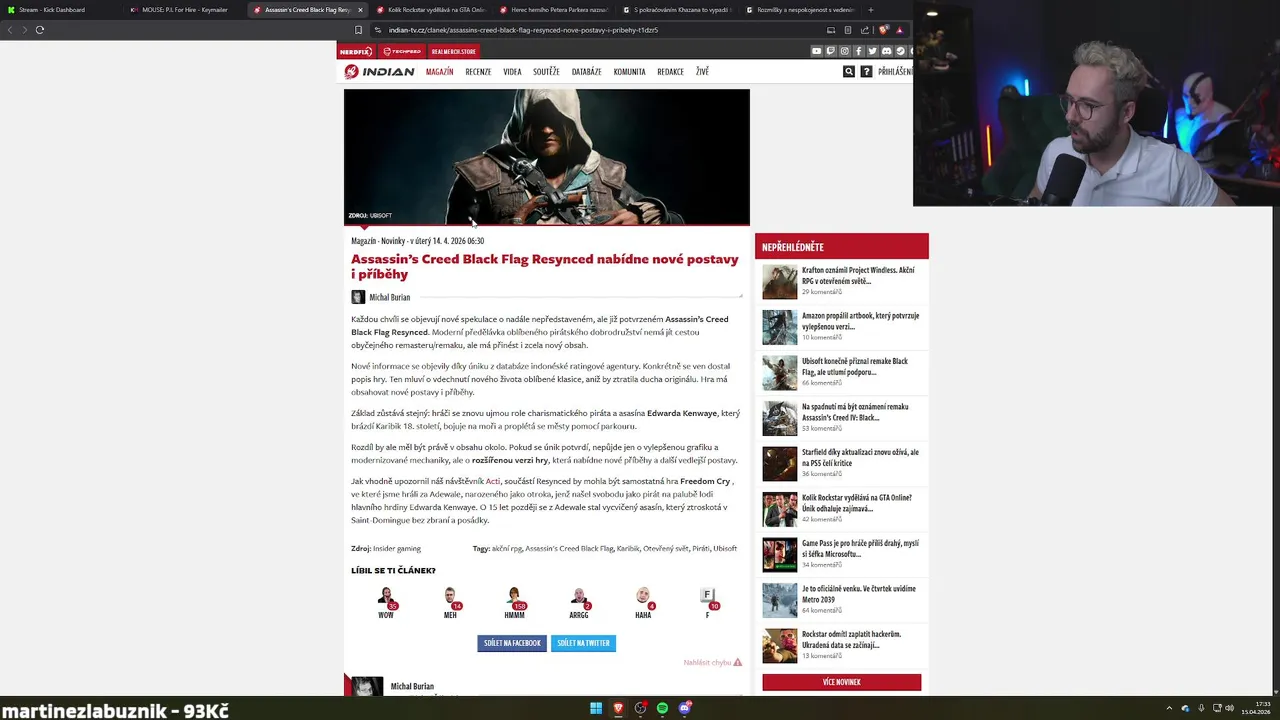Open the ŽIVĚ menu item
The width and height of the screenshot is (1280, 720).
pyautogui.click(x=702, y=72)
